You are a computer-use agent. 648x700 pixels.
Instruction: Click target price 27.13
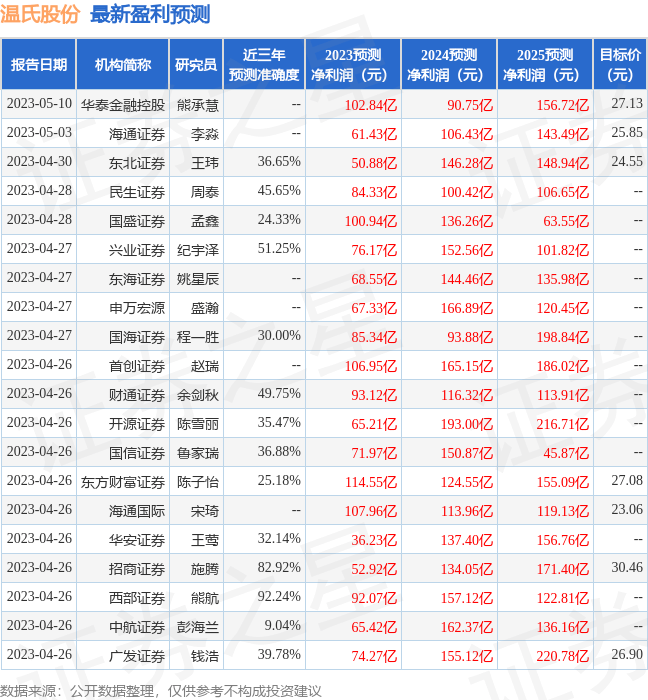(x=627, y=103)
